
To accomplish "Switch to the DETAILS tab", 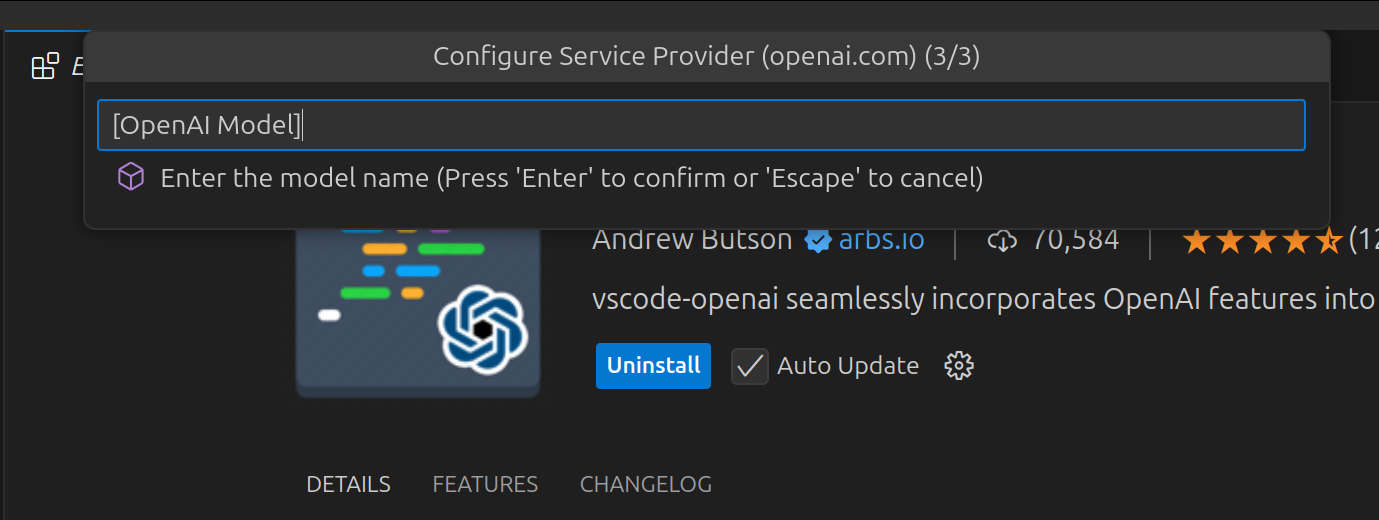I will click(348, 485).
